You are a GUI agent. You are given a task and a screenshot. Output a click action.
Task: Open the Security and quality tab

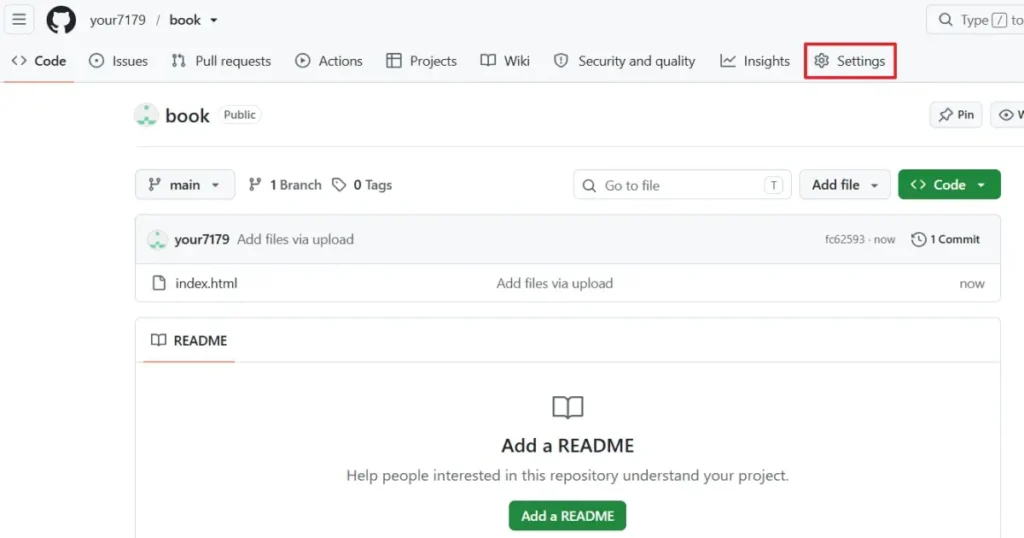tap(624, 61)
